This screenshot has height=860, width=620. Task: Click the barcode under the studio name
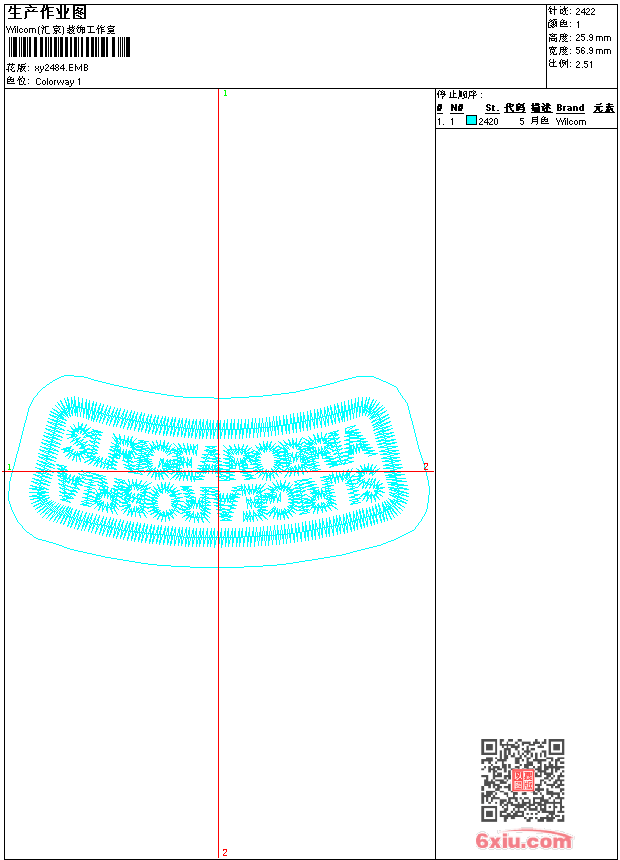point(68,47)
